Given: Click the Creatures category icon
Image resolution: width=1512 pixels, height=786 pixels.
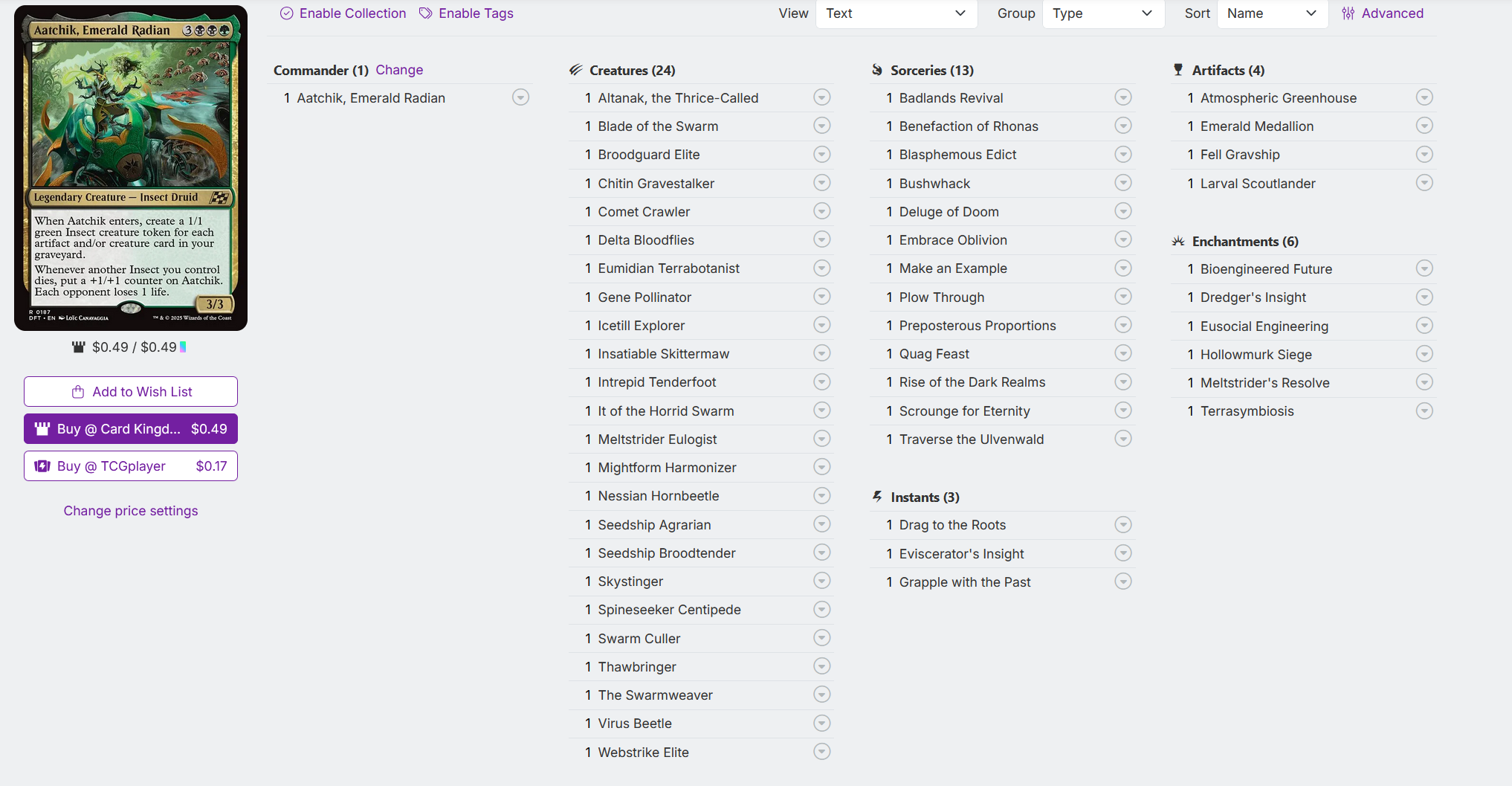Looking at the screenshot, I should 576,70.
